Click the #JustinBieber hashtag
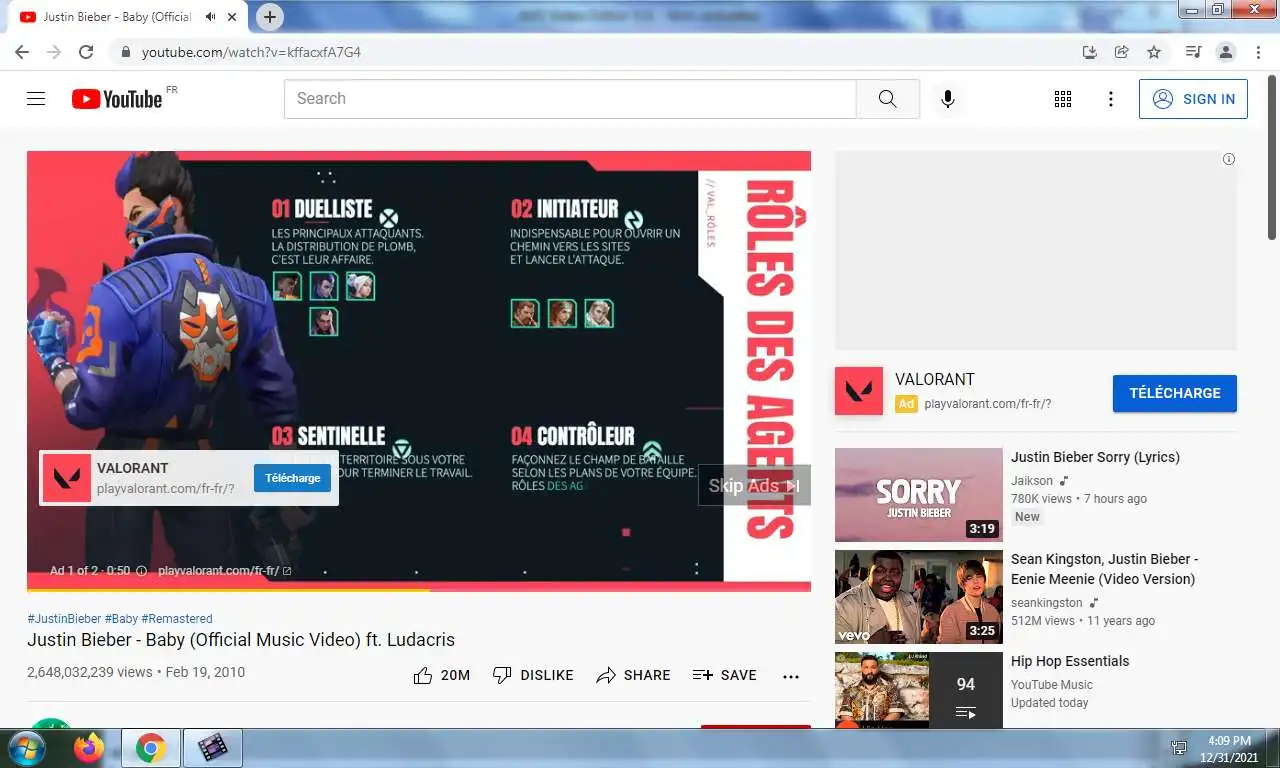This screenshot has width=1280, height=768. point(64,619)
